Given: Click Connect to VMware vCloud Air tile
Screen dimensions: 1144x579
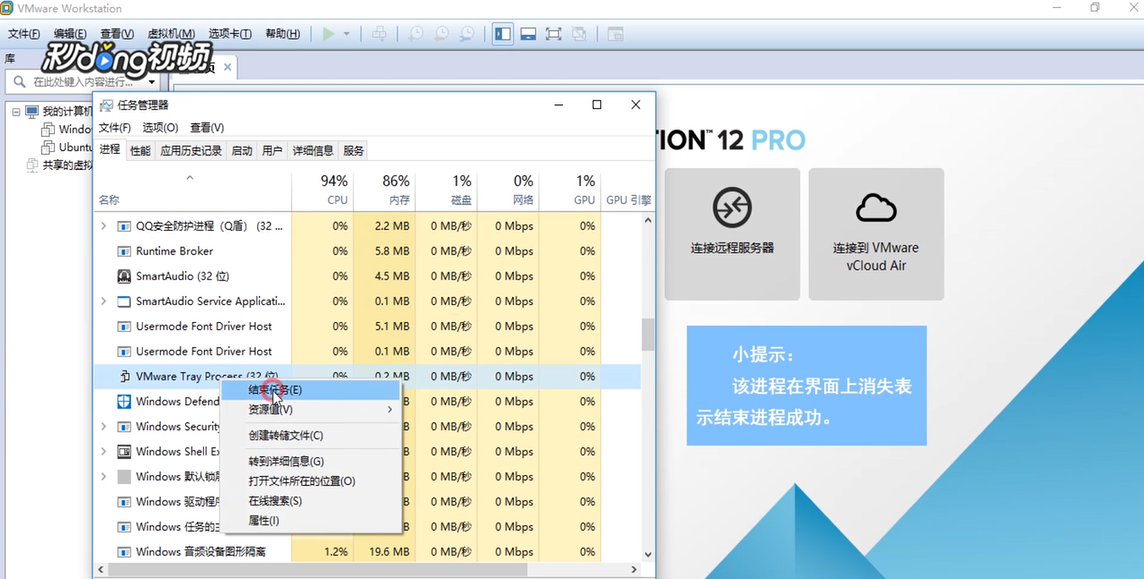Looking at the screenshot, I should tap(876, 234).
